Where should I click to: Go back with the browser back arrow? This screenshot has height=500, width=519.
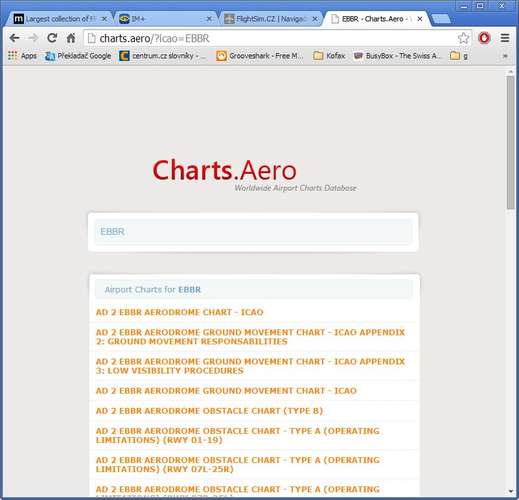tap(15, 38)
